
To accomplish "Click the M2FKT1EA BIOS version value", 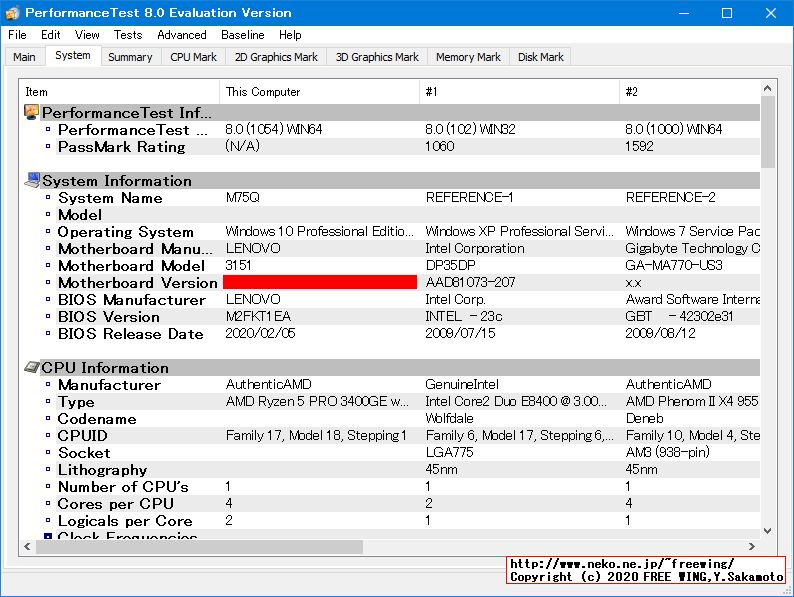I will coord(258,316).
